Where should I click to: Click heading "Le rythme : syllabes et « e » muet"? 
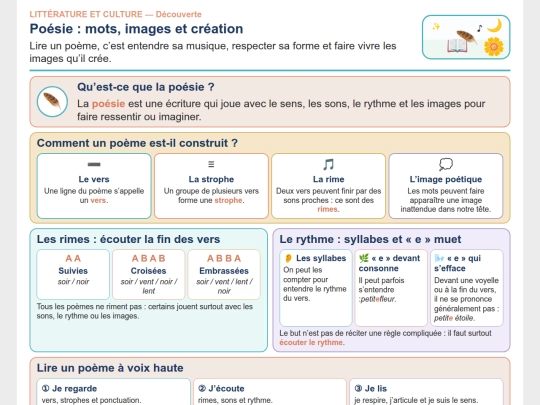[370, 239]
